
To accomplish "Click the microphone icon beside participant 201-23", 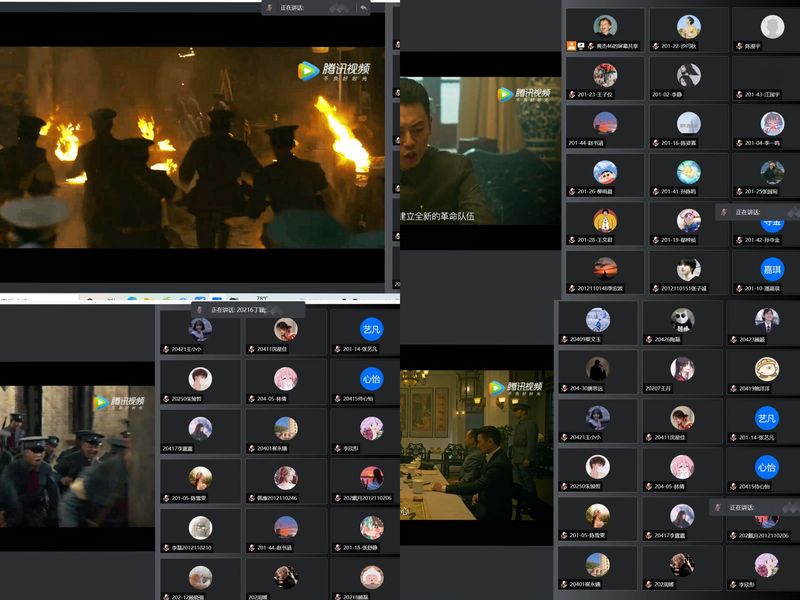I will [572, 94].
